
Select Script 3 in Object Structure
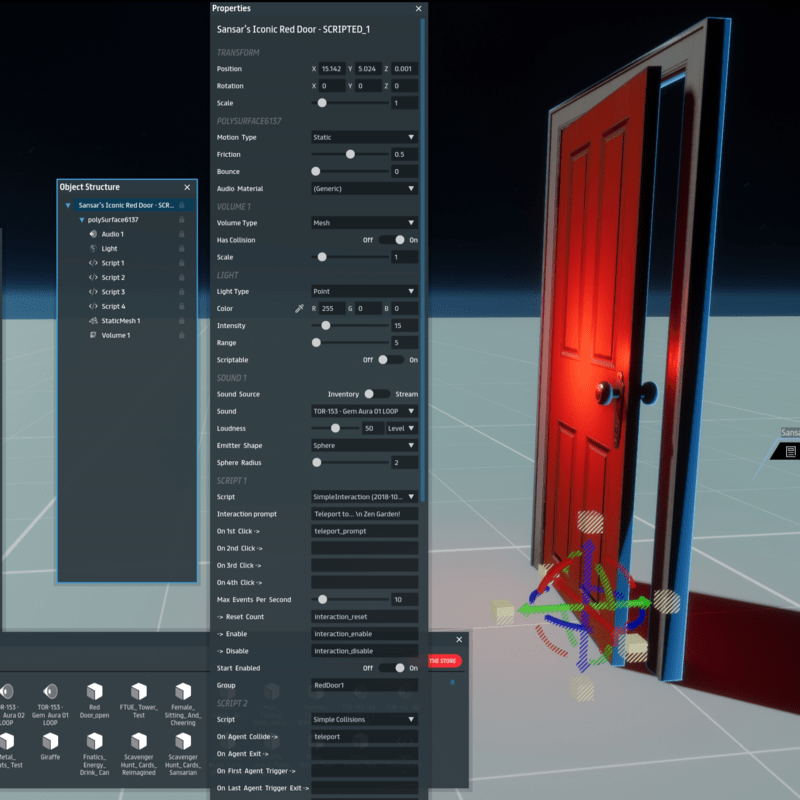click(112, 292)
